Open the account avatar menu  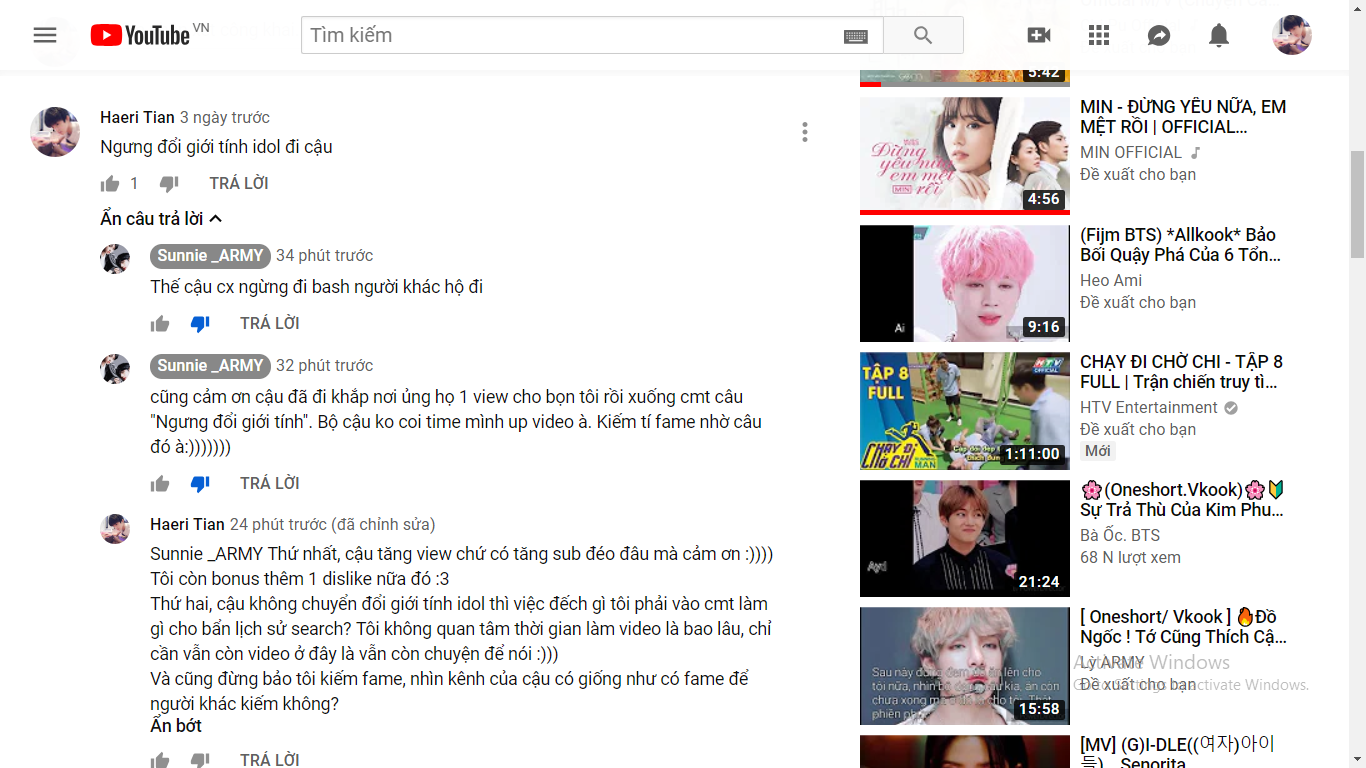(x=1292, y=35)
